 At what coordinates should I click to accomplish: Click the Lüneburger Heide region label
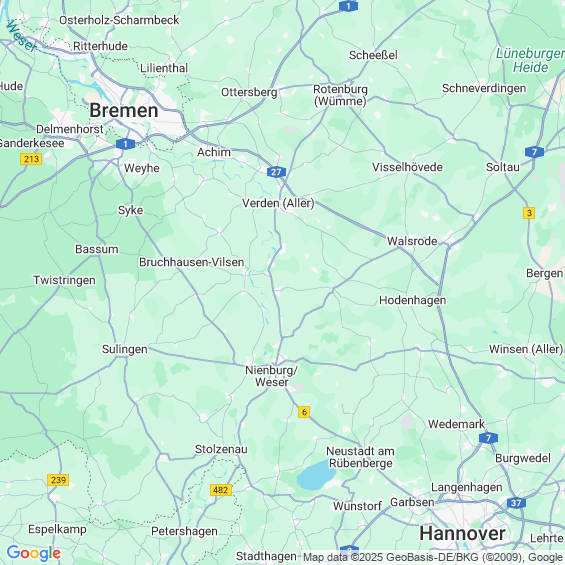coord(530,60)
